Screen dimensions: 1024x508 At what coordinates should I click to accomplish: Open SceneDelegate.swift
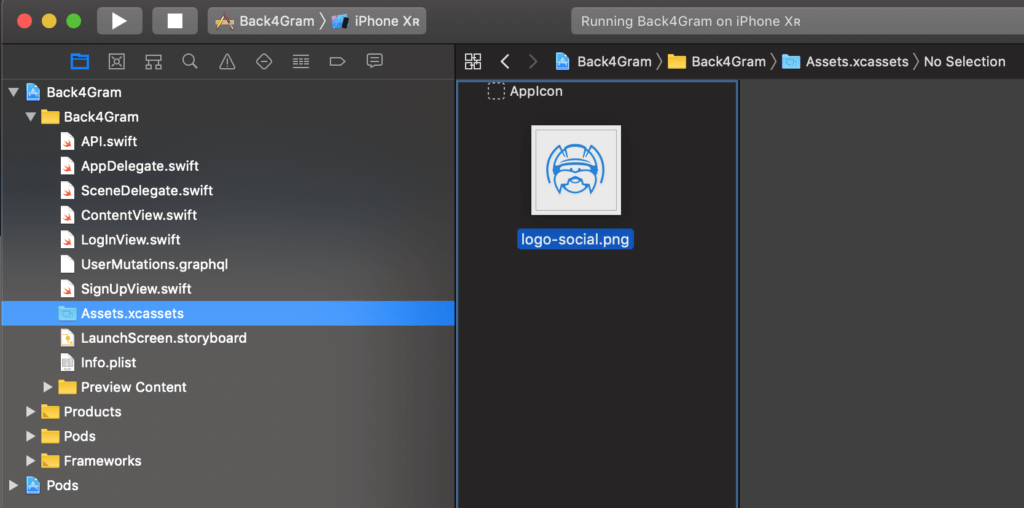(x=227, y=191)
